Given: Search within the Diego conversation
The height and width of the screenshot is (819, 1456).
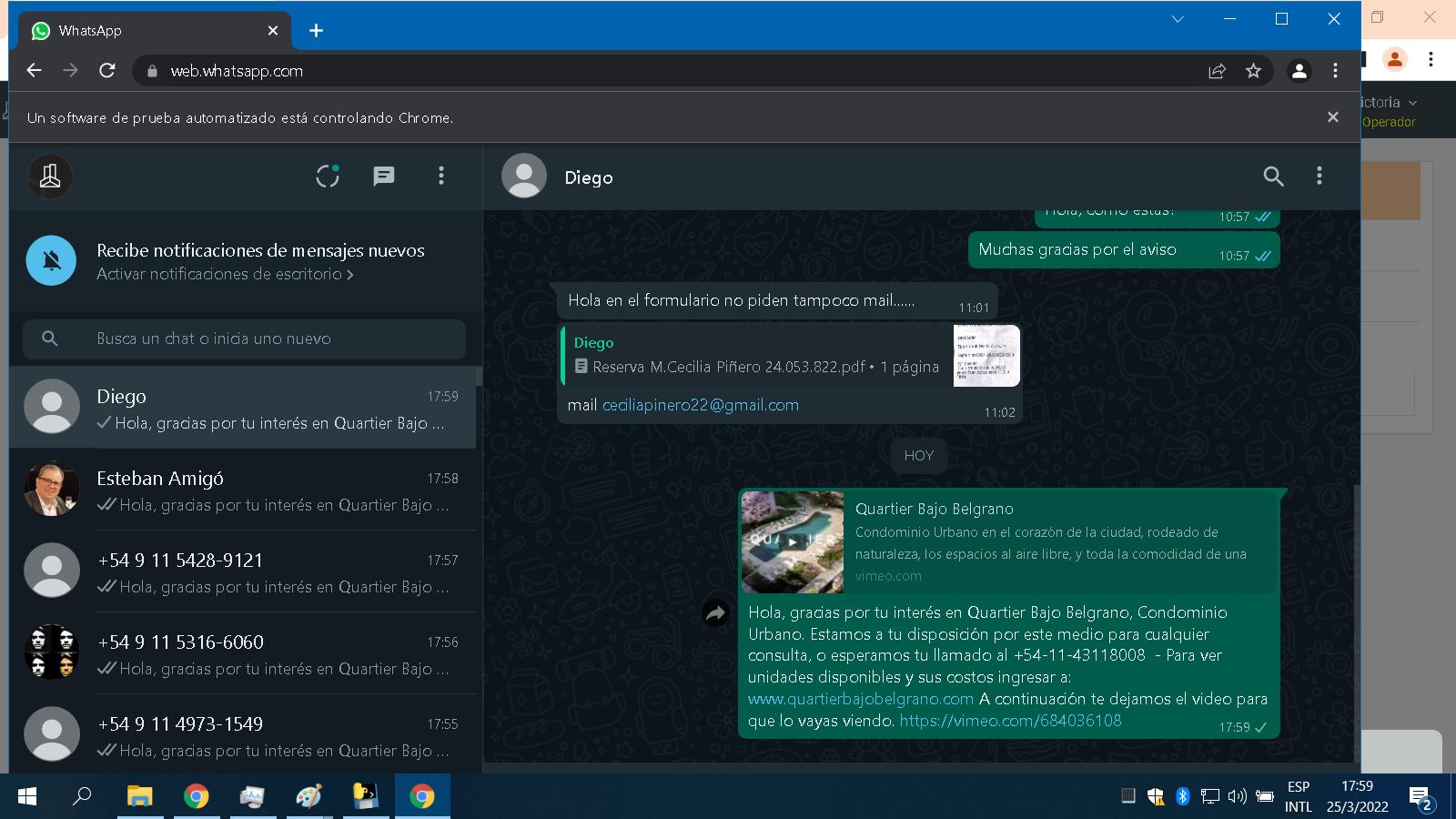Looking at the screenshot, I should 1273,177.
